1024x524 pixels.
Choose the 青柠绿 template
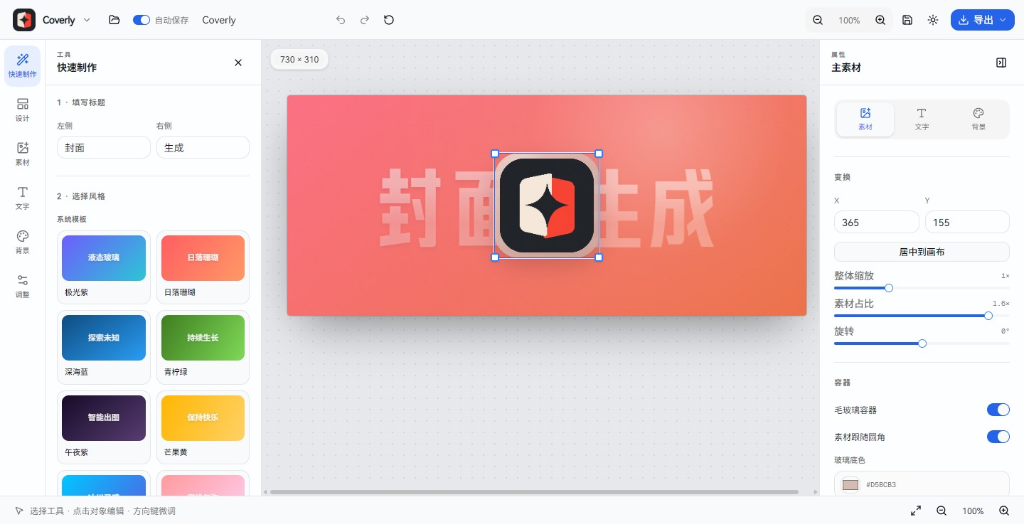pos(202,347)
